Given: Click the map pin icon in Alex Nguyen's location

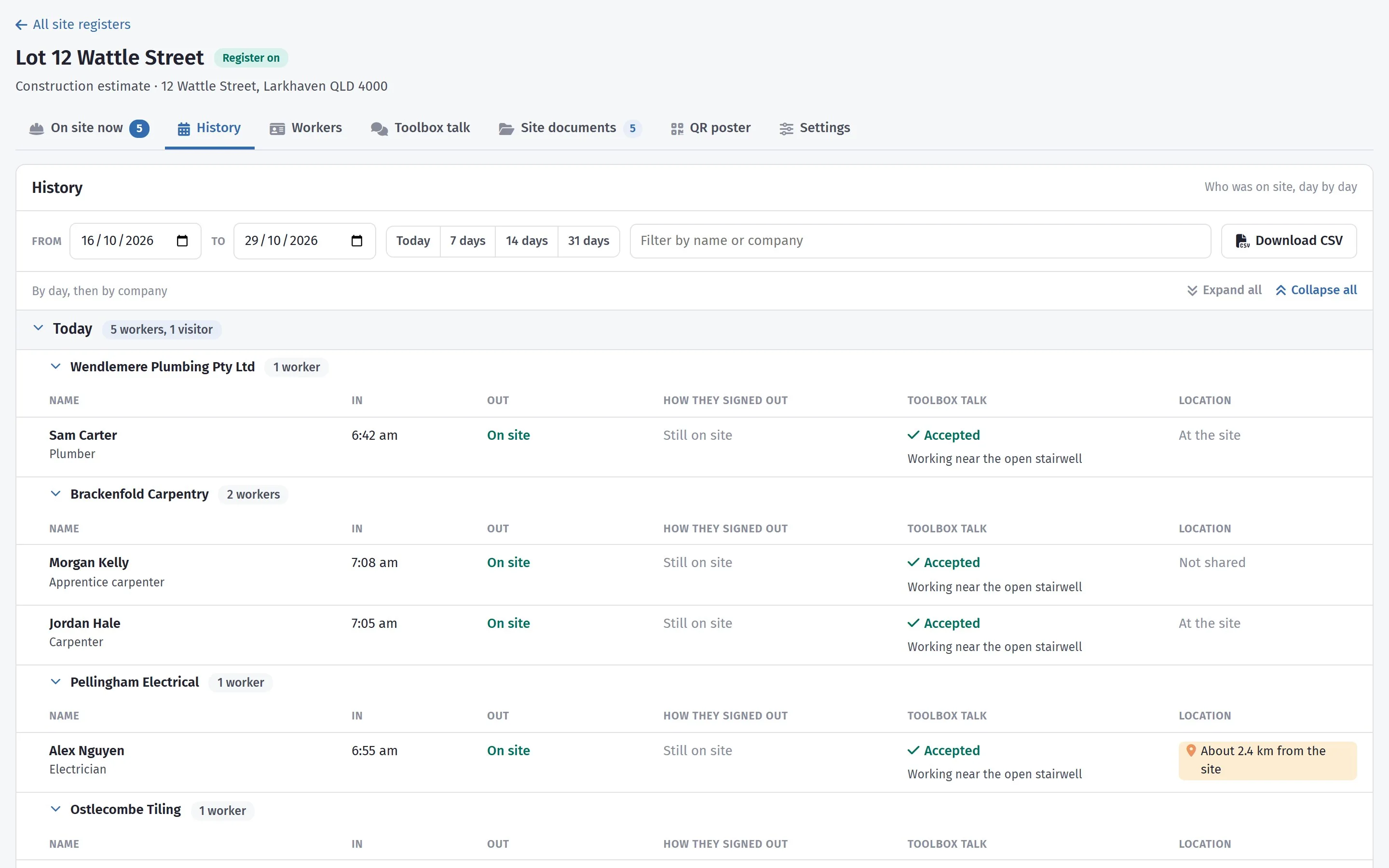Looking at the screenshot, I should (x=1191, y=750).
